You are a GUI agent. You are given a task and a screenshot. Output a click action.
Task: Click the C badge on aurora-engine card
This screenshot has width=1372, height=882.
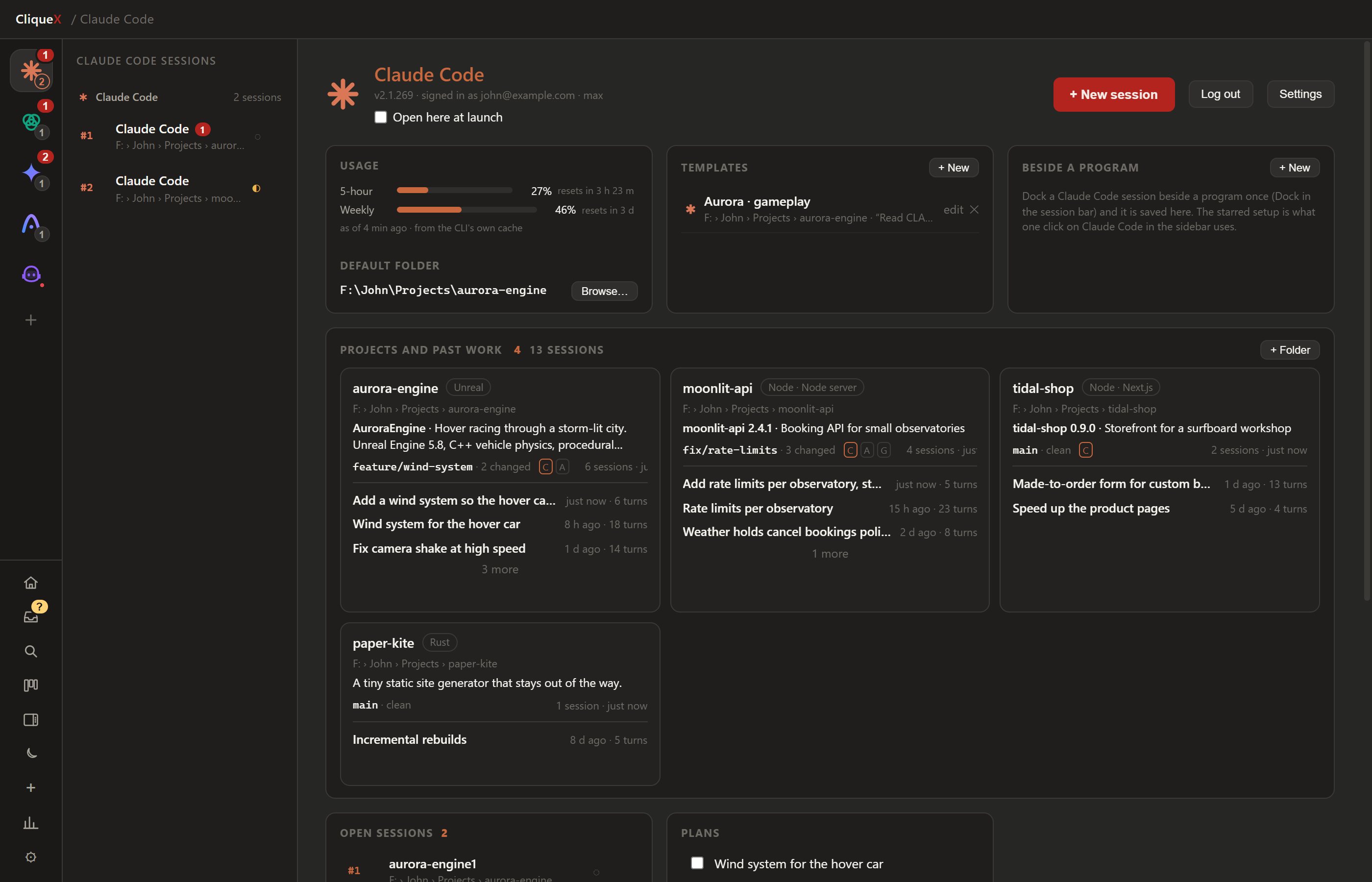coord(546,467)
